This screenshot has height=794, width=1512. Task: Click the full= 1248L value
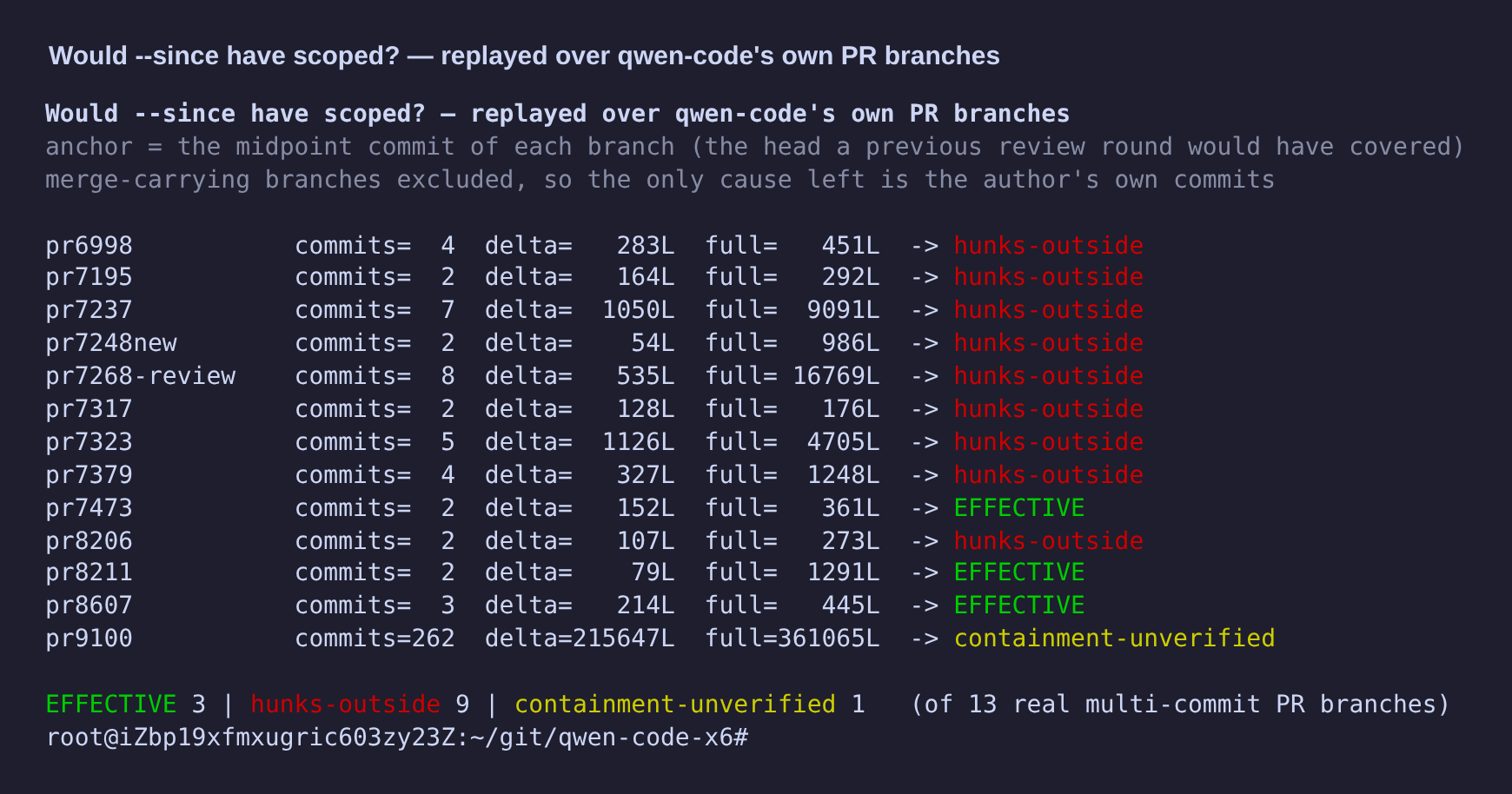coord(792,475)
